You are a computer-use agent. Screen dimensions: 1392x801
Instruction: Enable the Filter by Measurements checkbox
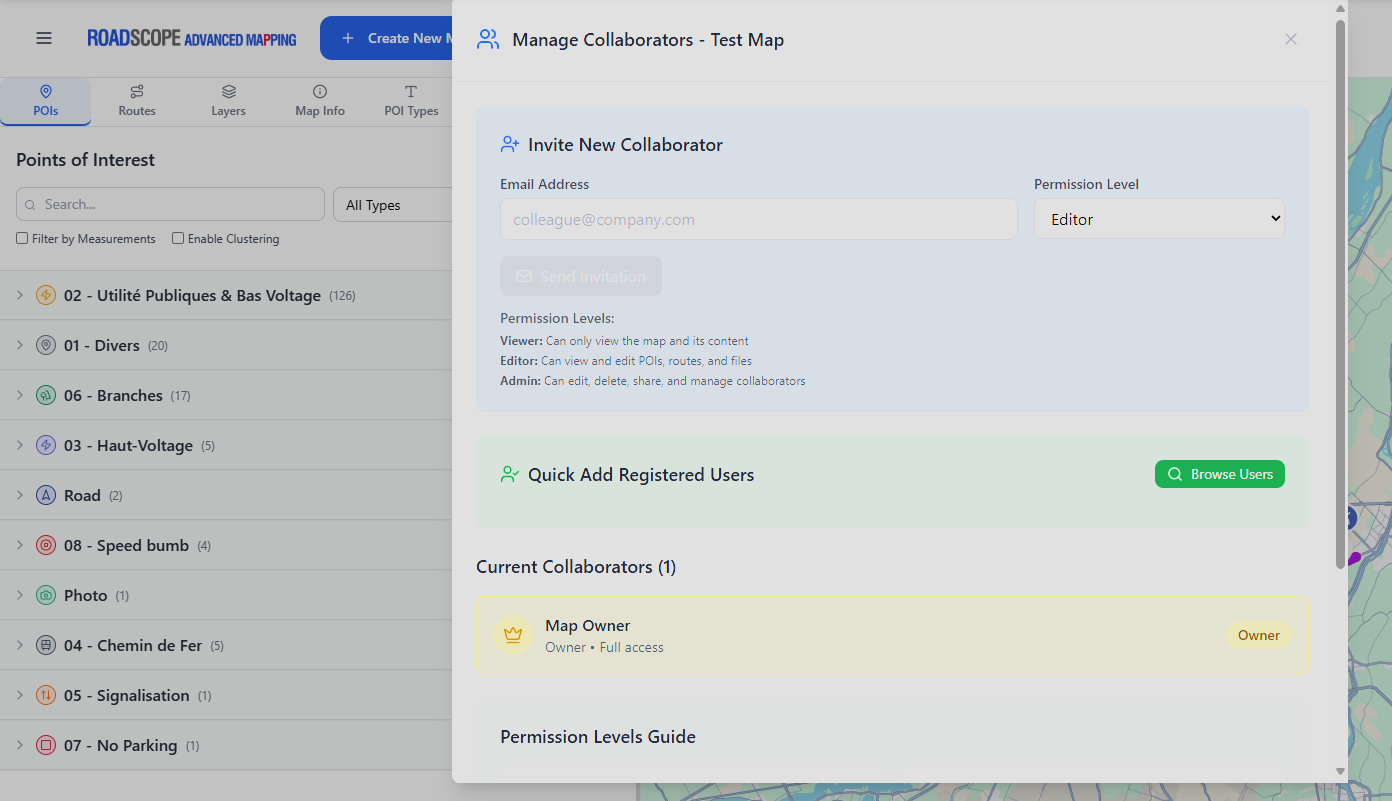(21, 238)
